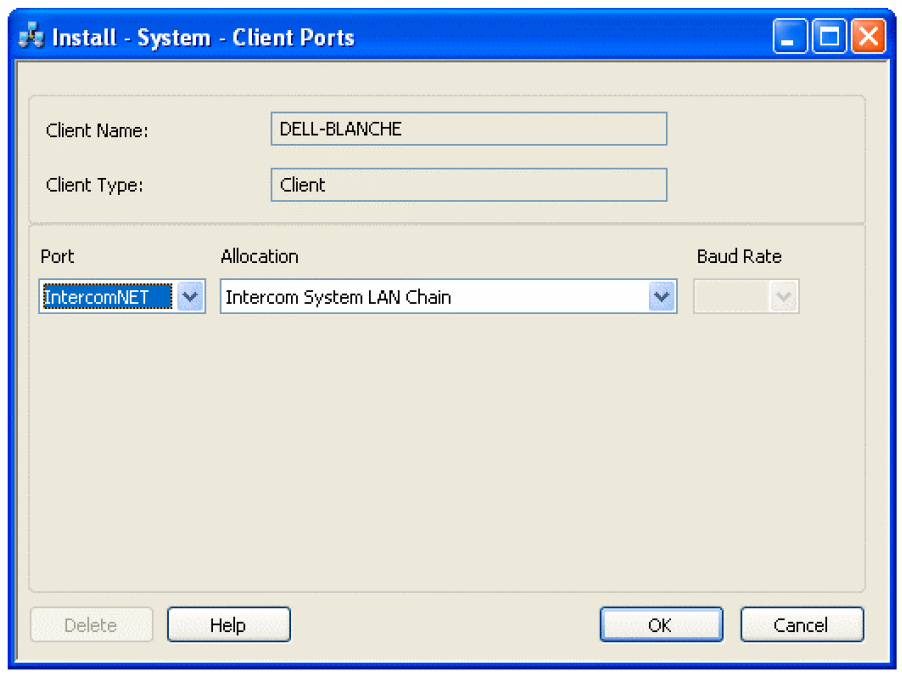Open the disabled Baud Rate dropdown

coord(785,297)
